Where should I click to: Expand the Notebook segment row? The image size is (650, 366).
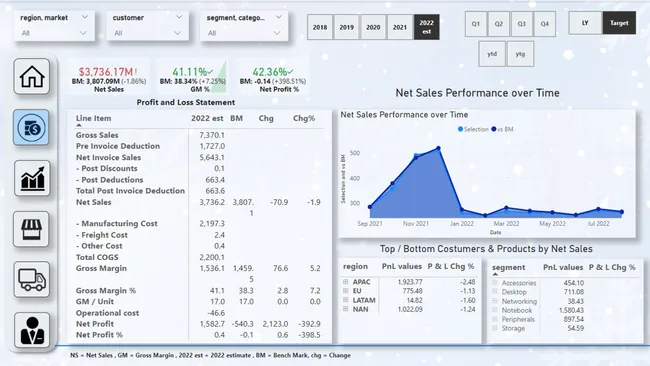tap(495, 310)
